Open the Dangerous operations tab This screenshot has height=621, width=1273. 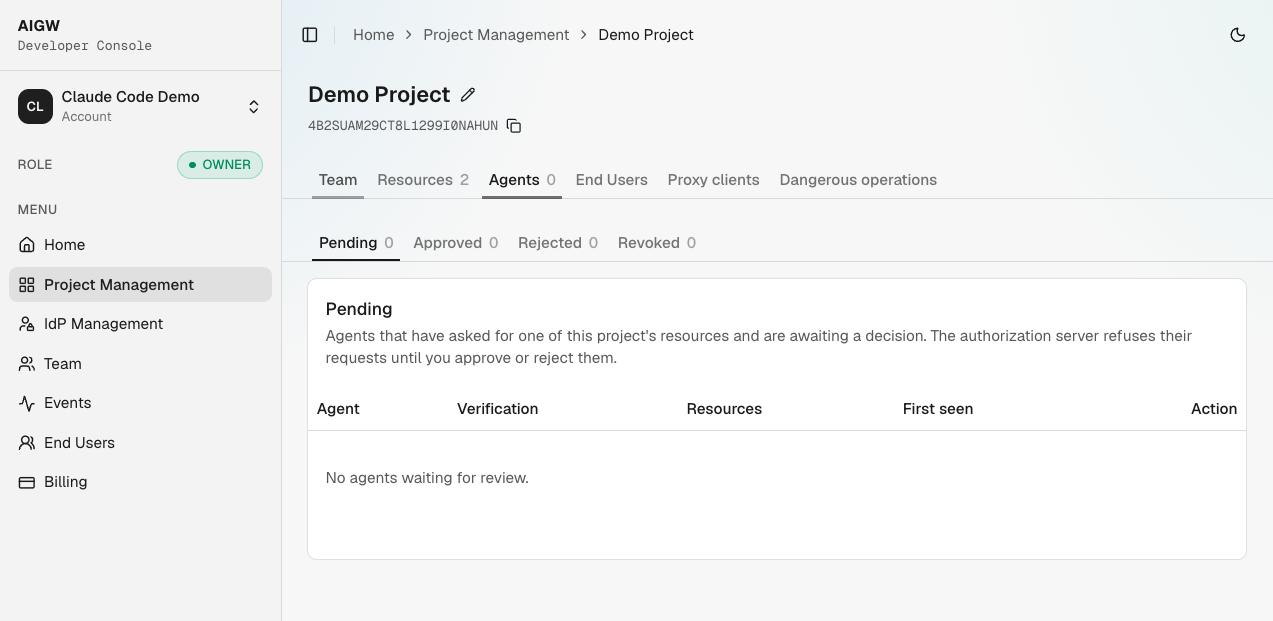(858, 180)
